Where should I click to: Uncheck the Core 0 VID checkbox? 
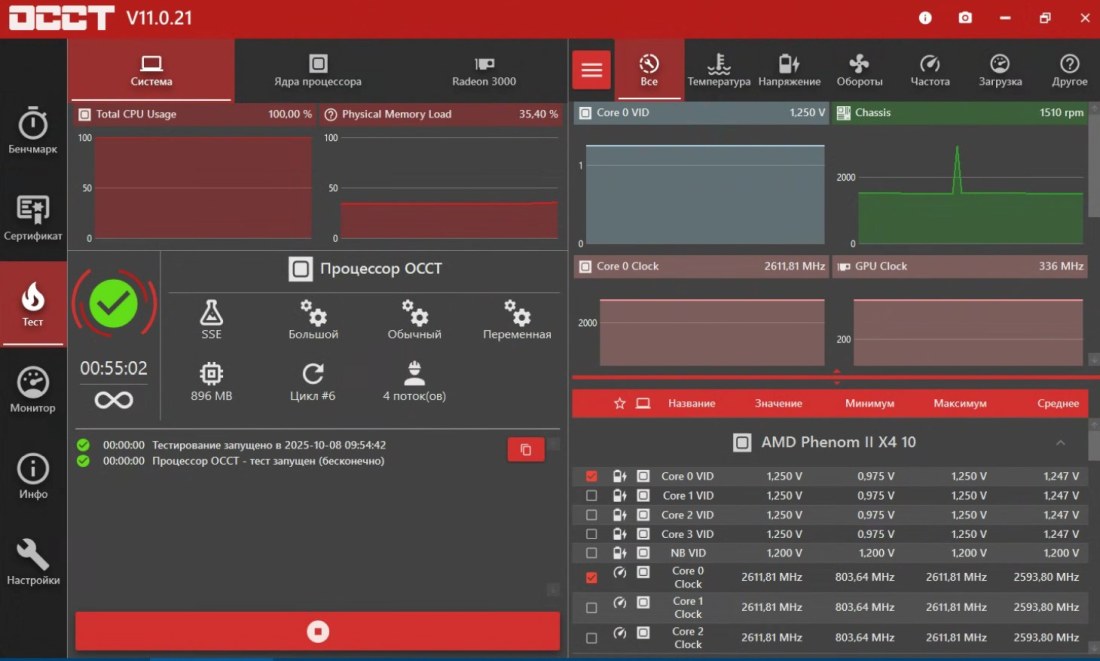tap(591, 476)
